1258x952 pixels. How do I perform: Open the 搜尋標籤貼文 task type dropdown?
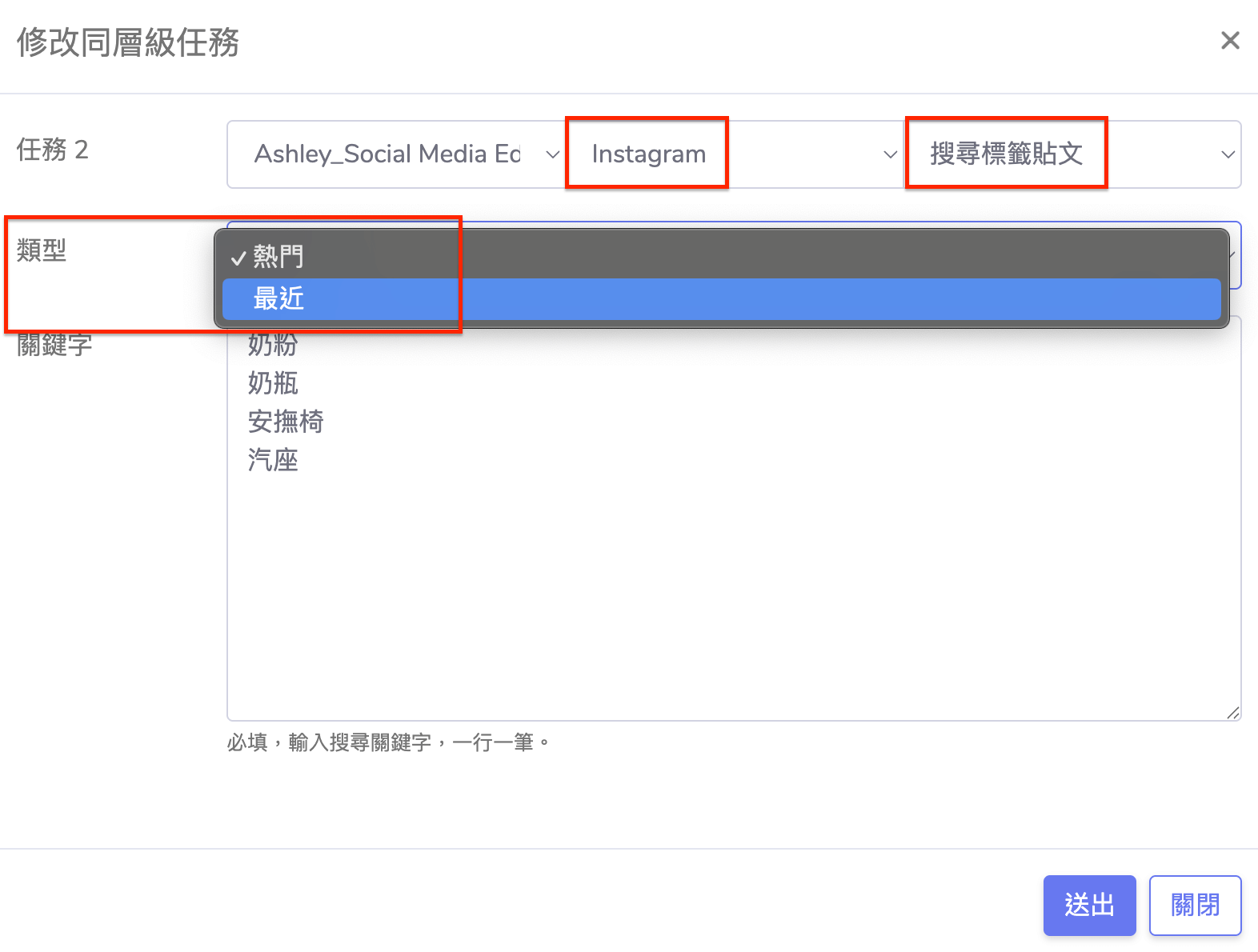tap(1072, 154)
